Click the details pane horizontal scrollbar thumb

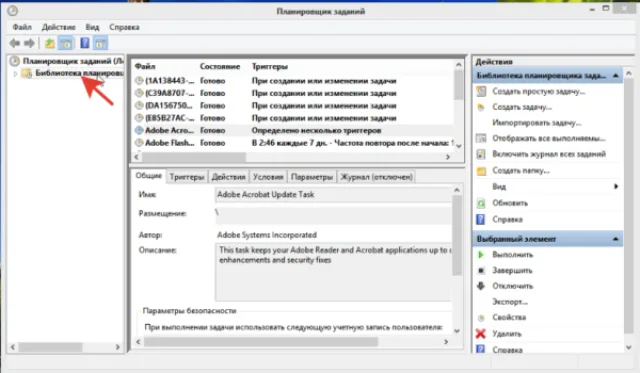tap(261, 342)
